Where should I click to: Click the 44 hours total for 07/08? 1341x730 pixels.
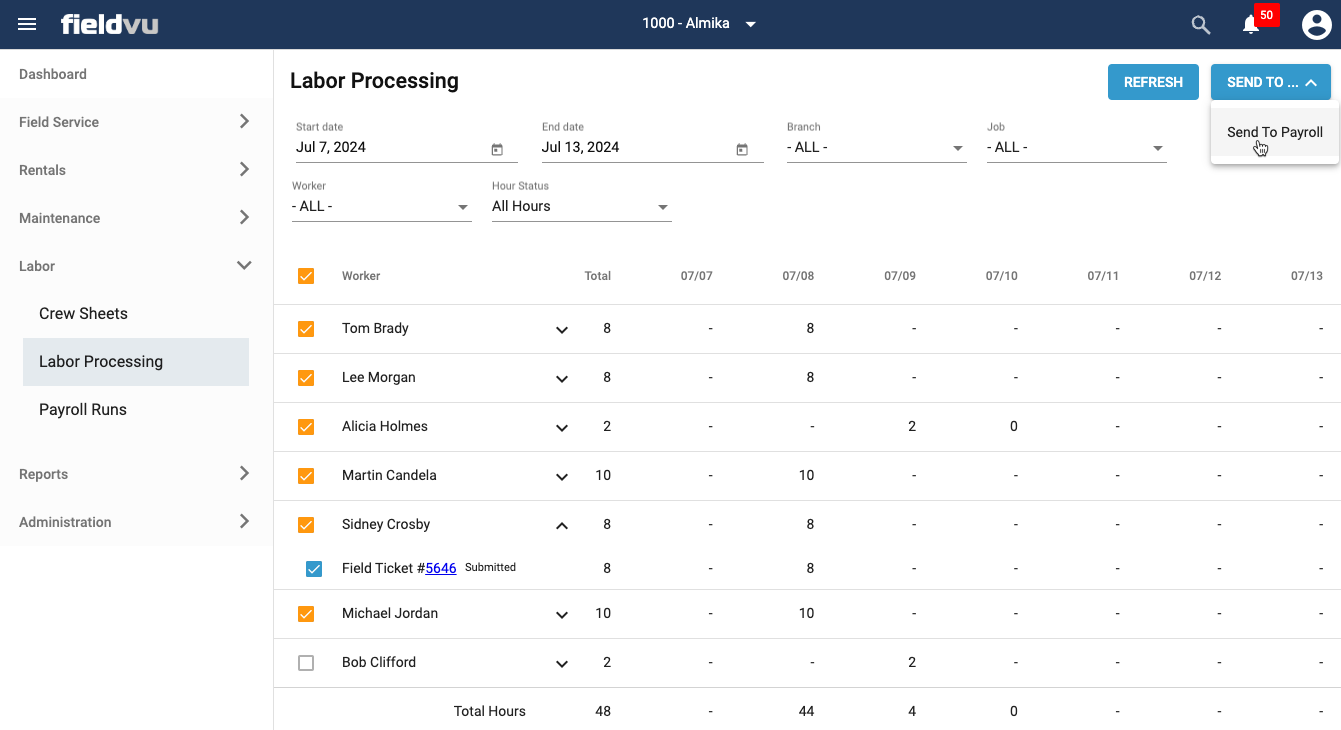[x=806, y=711]
